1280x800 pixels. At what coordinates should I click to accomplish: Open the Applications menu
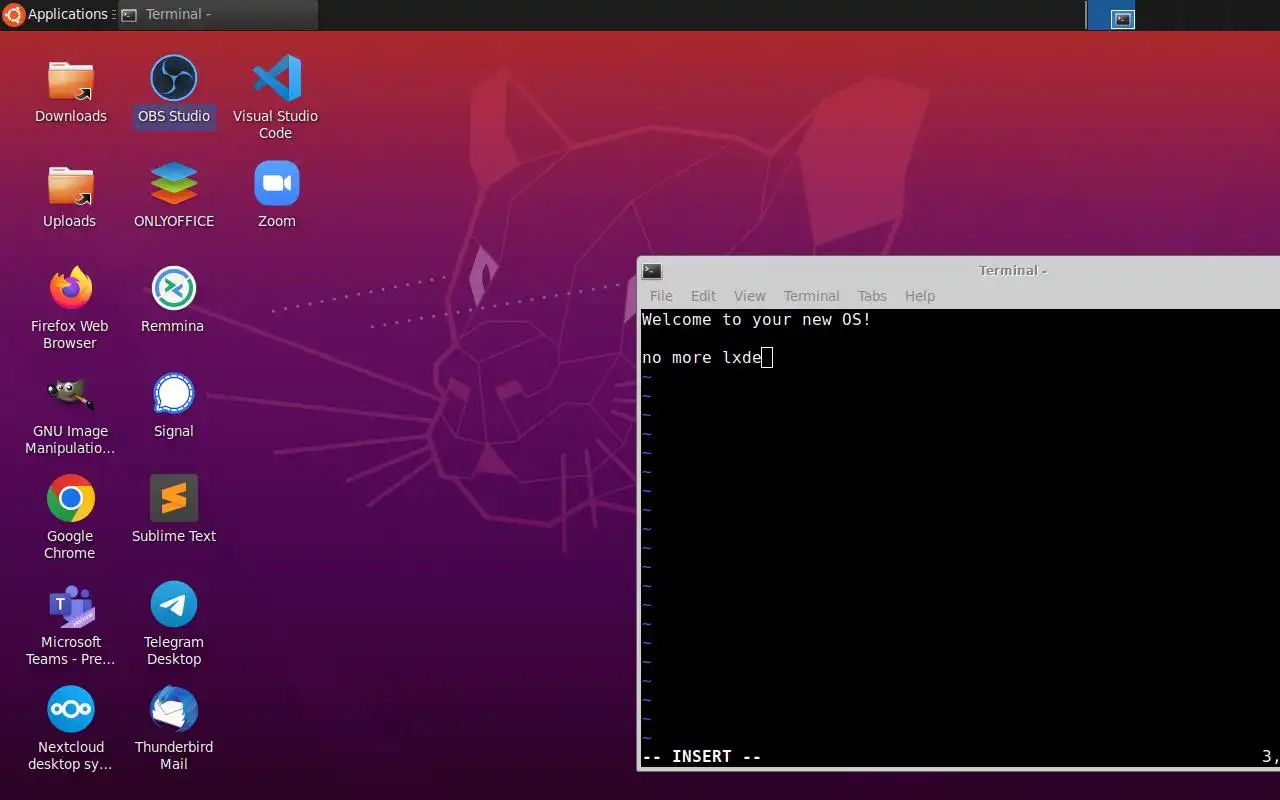click(x=56, y=14)
